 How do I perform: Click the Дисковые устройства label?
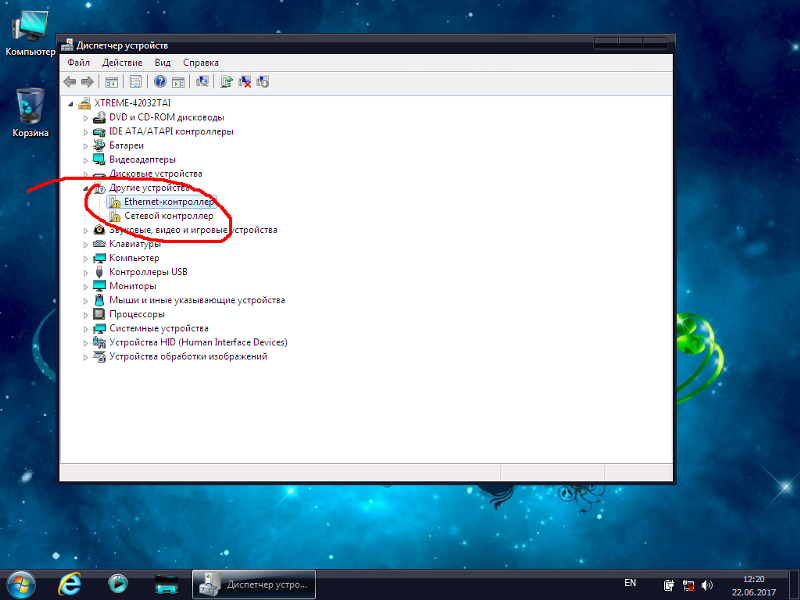(156, 173)
